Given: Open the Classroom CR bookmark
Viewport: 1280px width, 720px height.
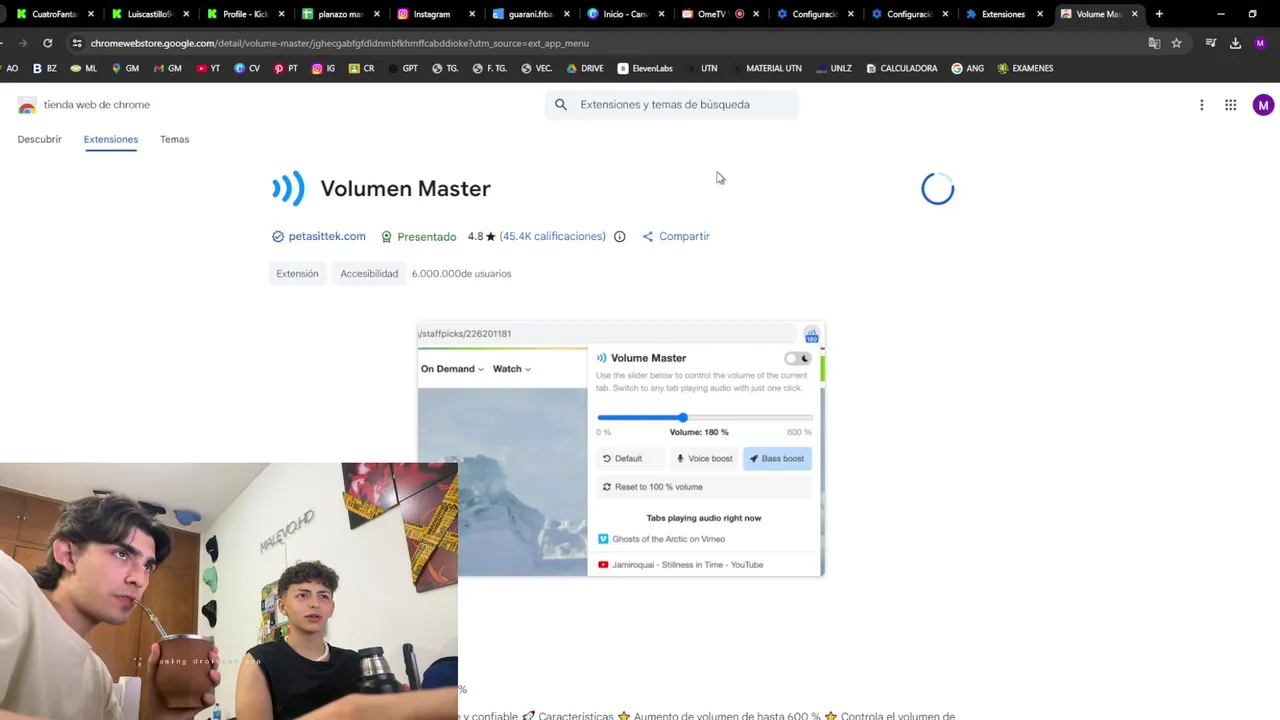Looking at the screenshot, I should [361, 68].
